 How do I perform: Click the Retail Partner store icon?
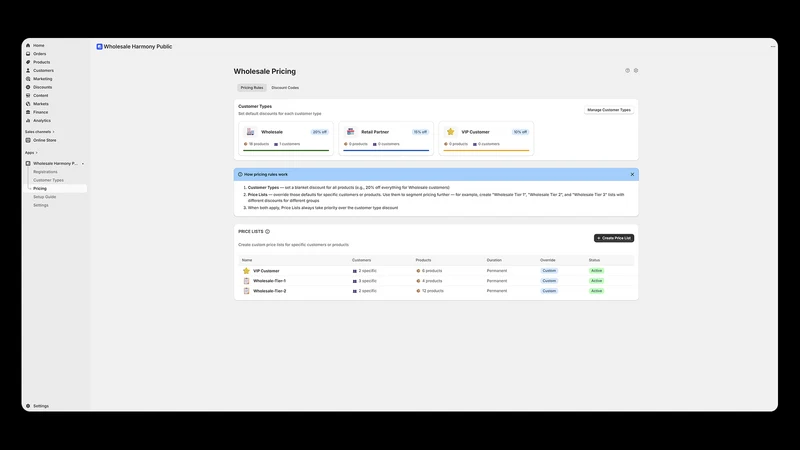pyautogui.click(x=351, y=132)
